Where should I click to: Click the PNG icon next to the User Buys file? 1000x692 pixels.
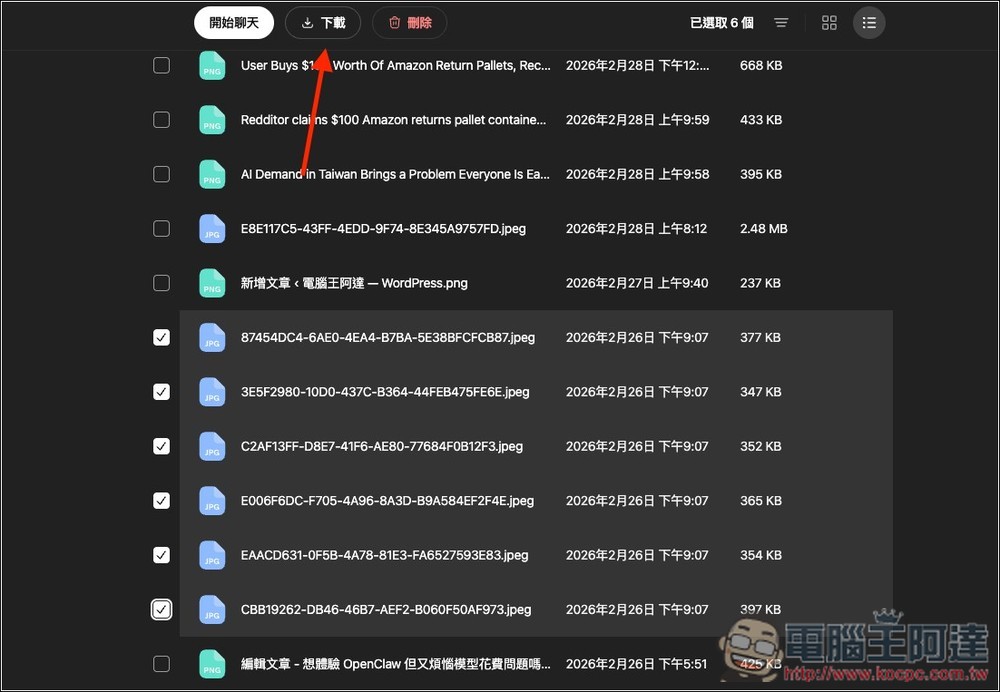[212, 65]
